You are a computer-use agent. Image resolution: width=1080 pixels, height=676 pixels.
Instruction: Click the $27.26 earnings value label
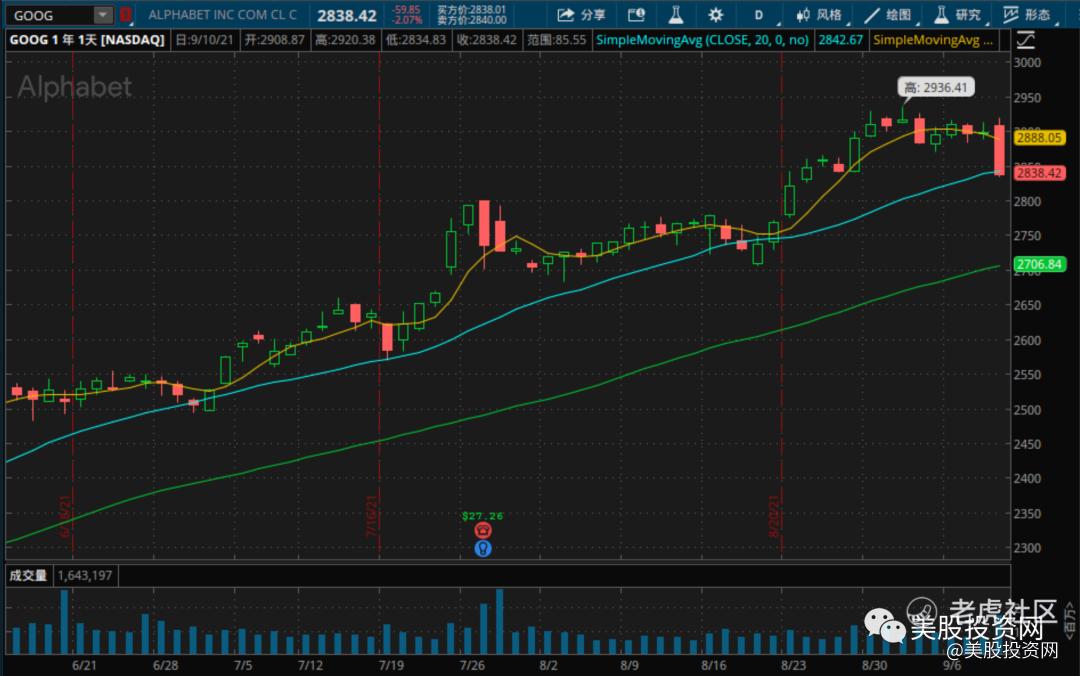coord(482,515)
